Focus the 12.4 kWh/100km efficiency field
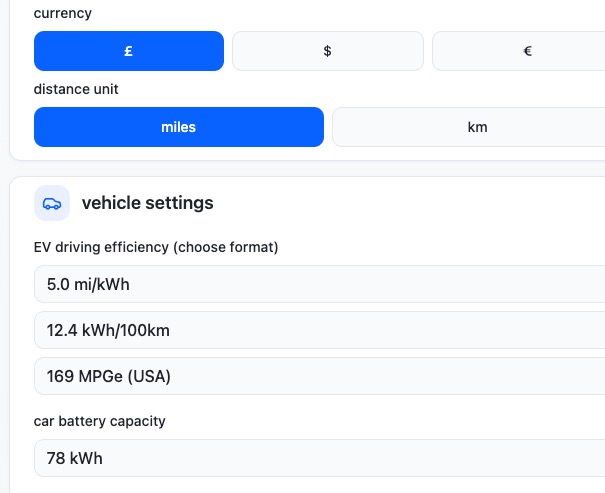 tap(320, 330)
